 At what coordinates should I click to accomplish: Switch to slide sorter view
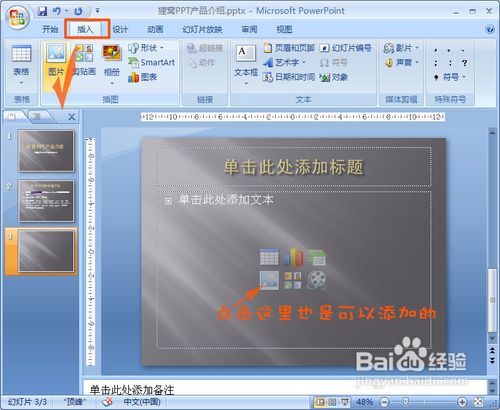332,402
